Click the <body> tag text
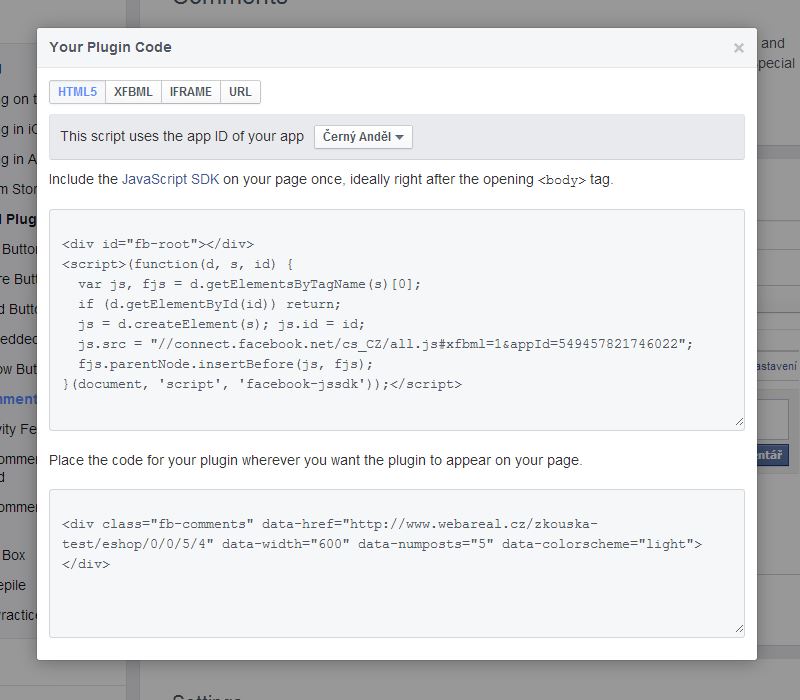 (x=562, y=180)
